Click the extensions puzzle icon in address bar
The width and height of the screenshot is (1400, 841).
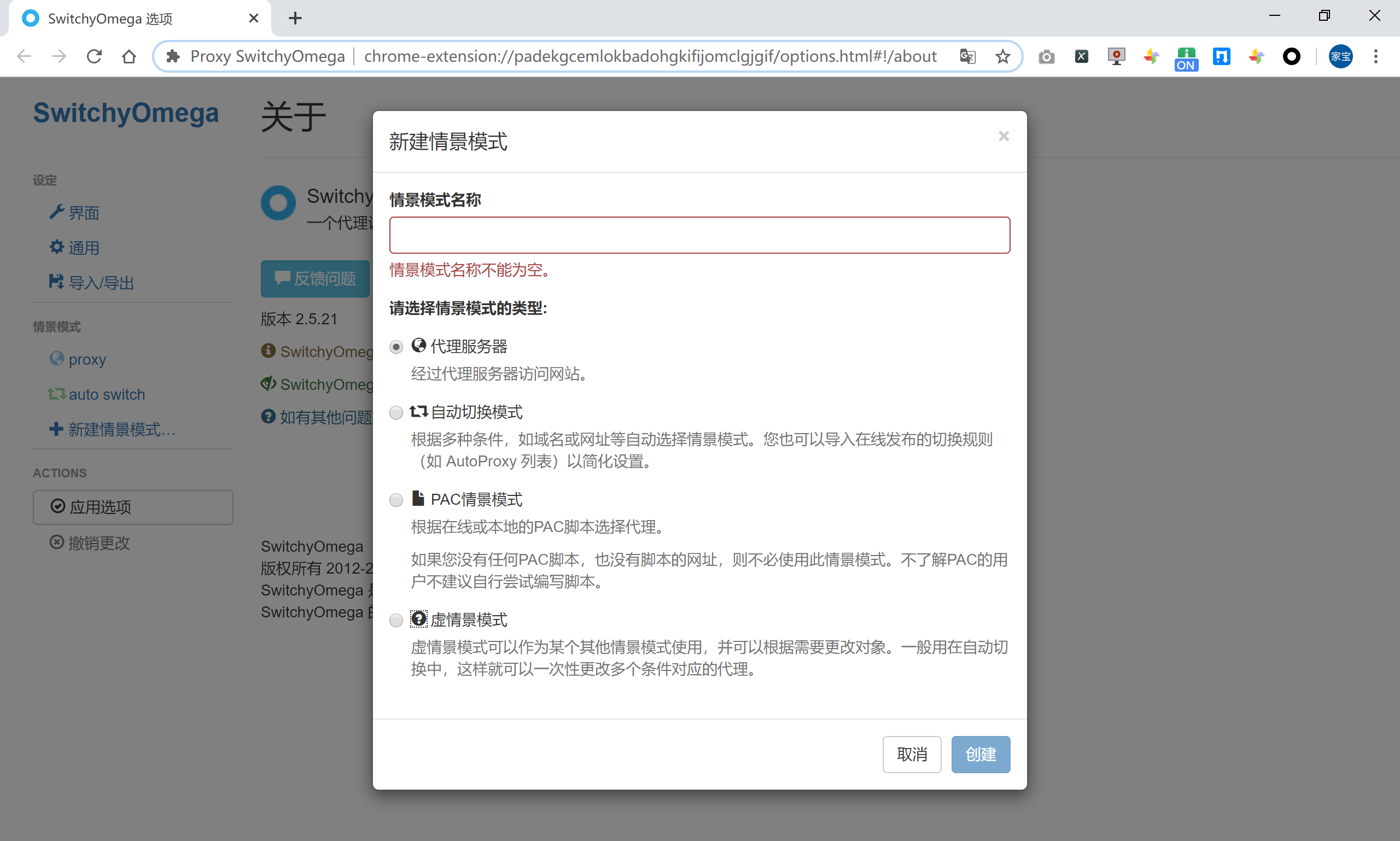coord(173,56)
